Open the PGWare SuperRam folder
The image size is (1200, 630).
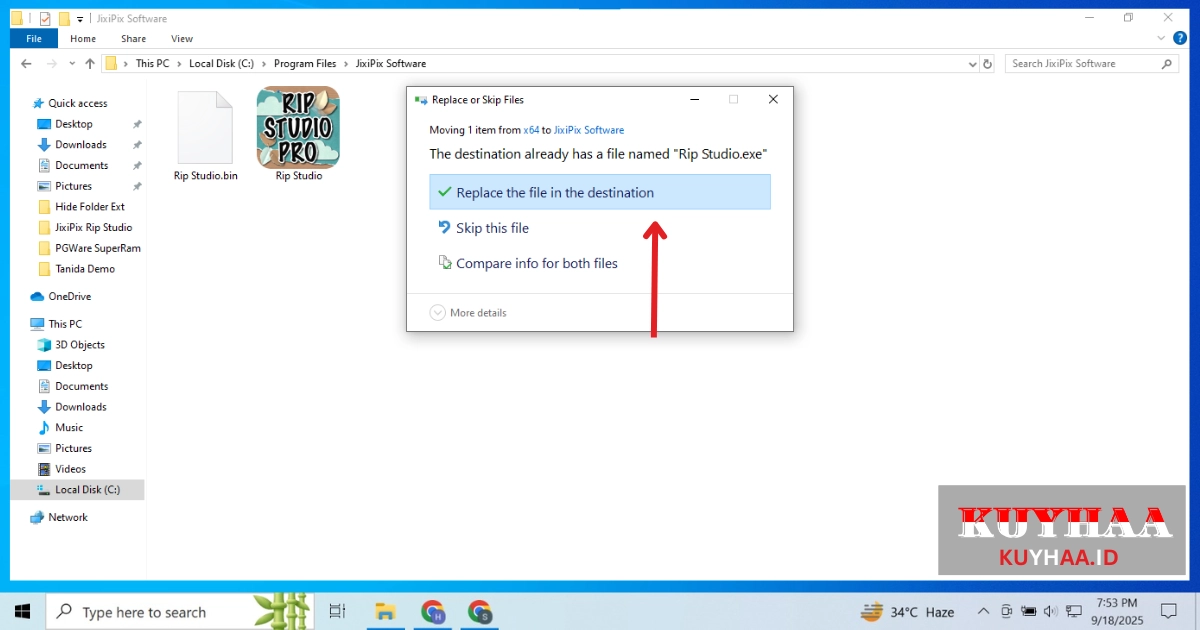pos(98,248)
